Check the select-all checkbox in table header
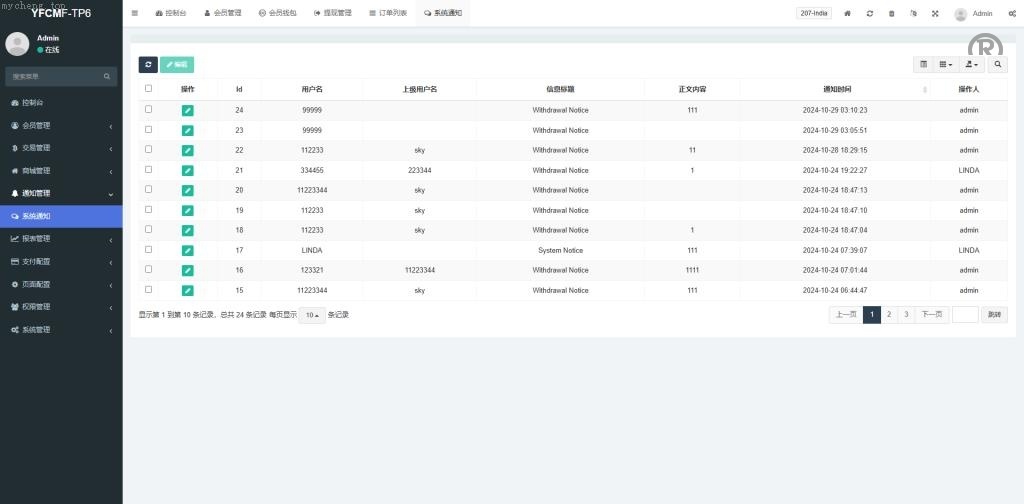Viewport: 1024px width, 504px height. [x=149, y=88]
